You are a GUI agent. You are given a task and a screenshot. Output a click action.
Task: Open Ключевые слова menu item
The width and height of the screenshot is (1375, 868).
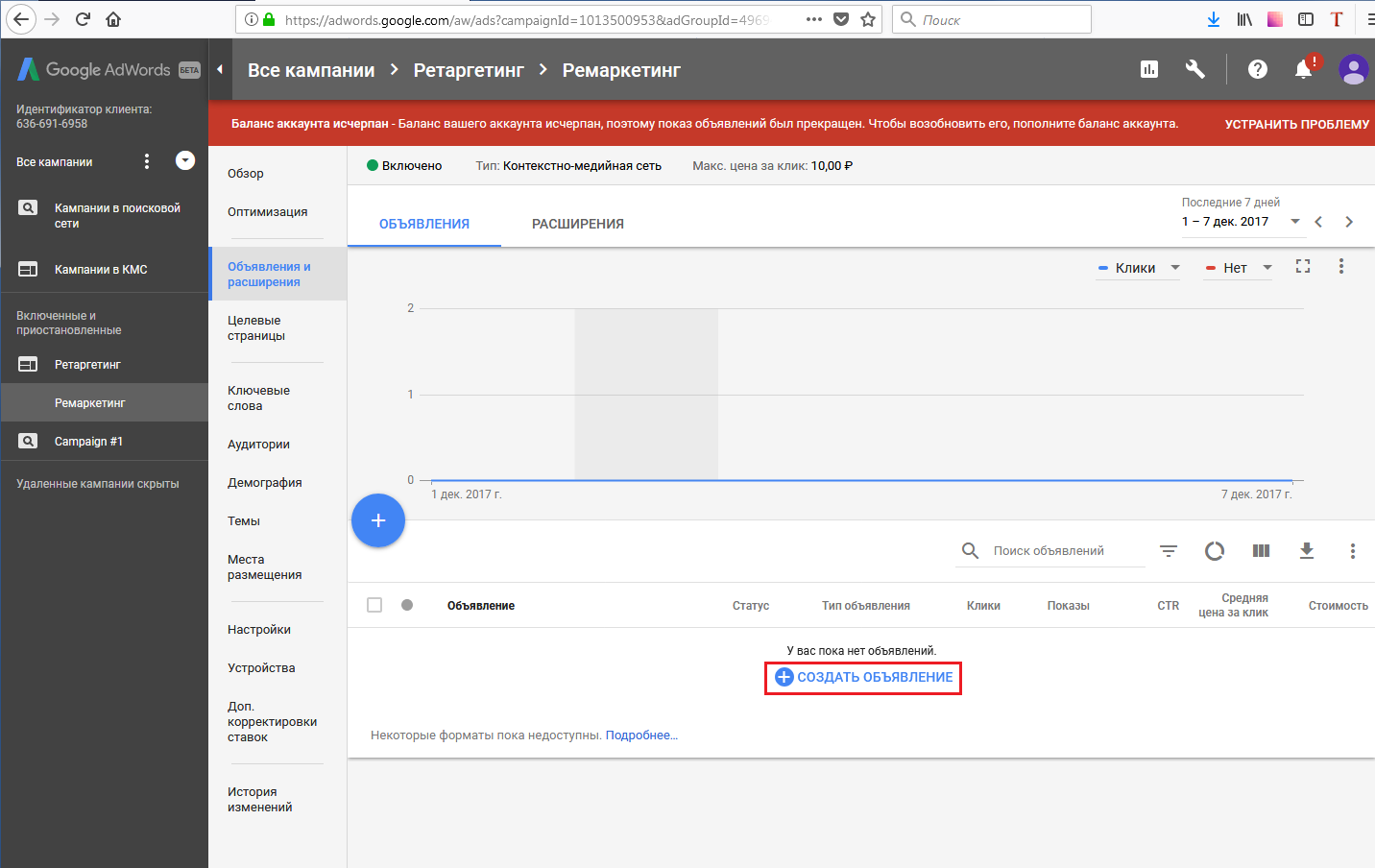coord(259,398)
